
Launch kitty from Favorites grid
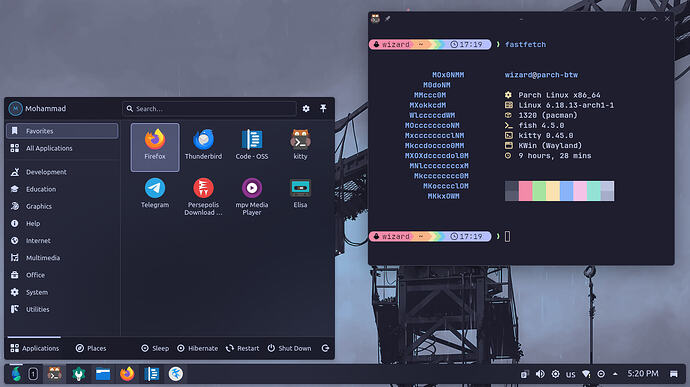[x=300, y=144]
